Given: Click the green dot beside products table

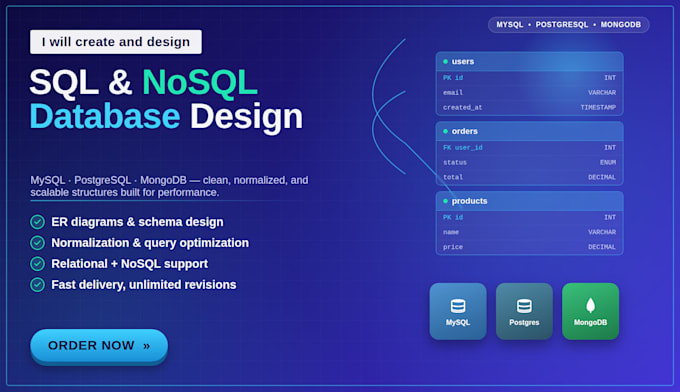Looking at the screenshot, I should point(445,201).
